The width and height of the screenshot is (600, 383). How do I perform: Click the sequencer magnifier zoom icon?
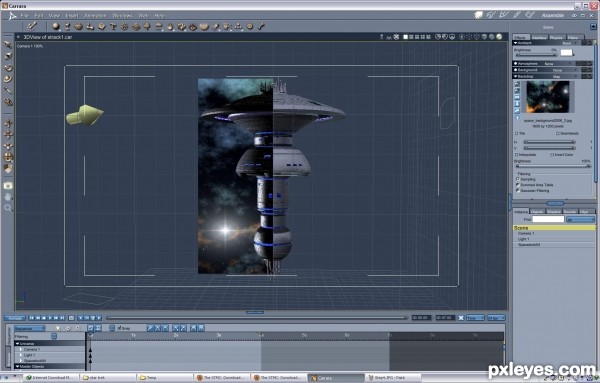coord(78,328)
